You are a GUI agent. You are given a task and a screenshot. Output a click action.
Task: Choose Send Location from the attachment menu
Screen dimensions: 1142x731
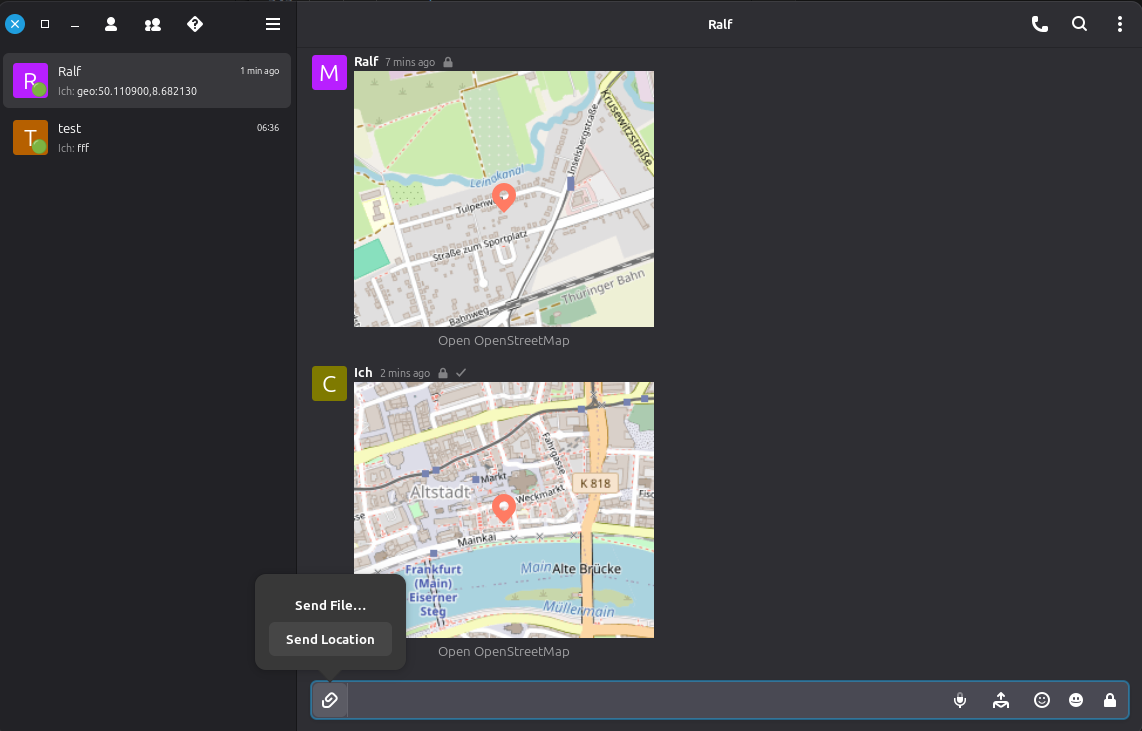[330, 639]
